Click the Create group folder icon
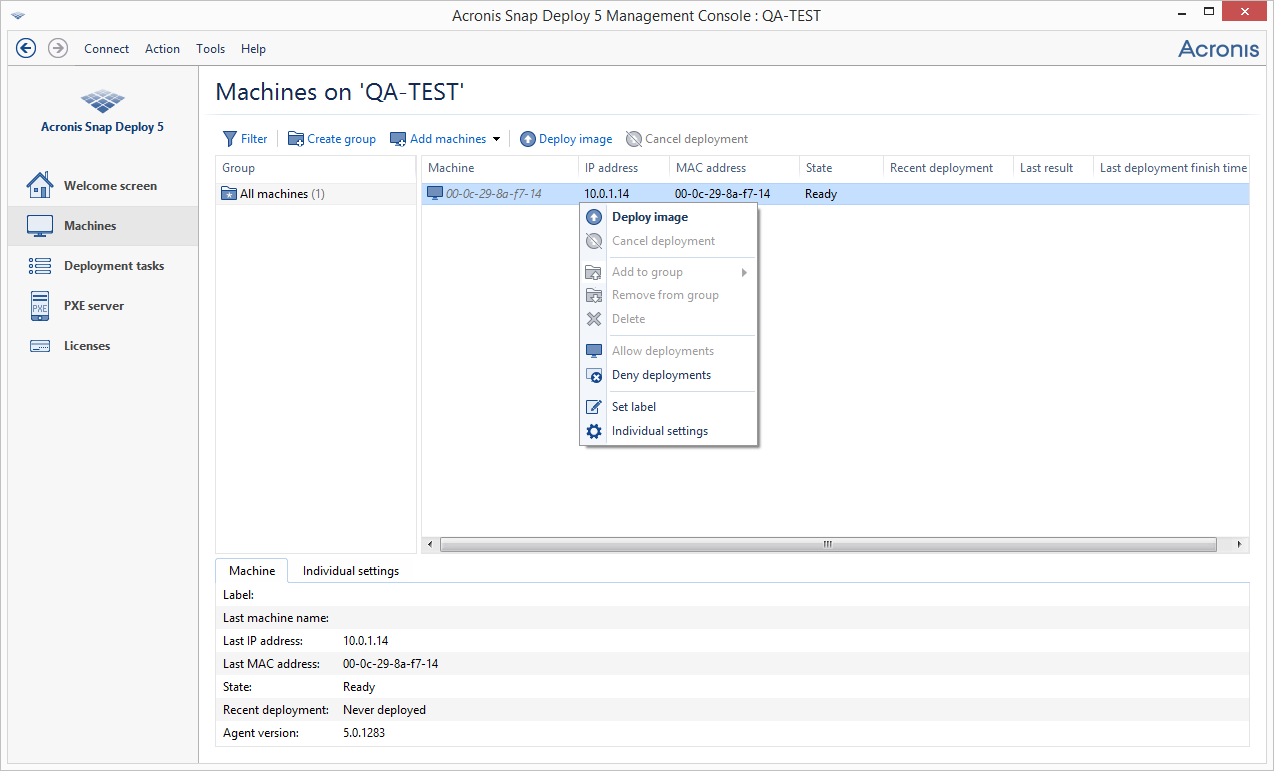 (295, 139)
